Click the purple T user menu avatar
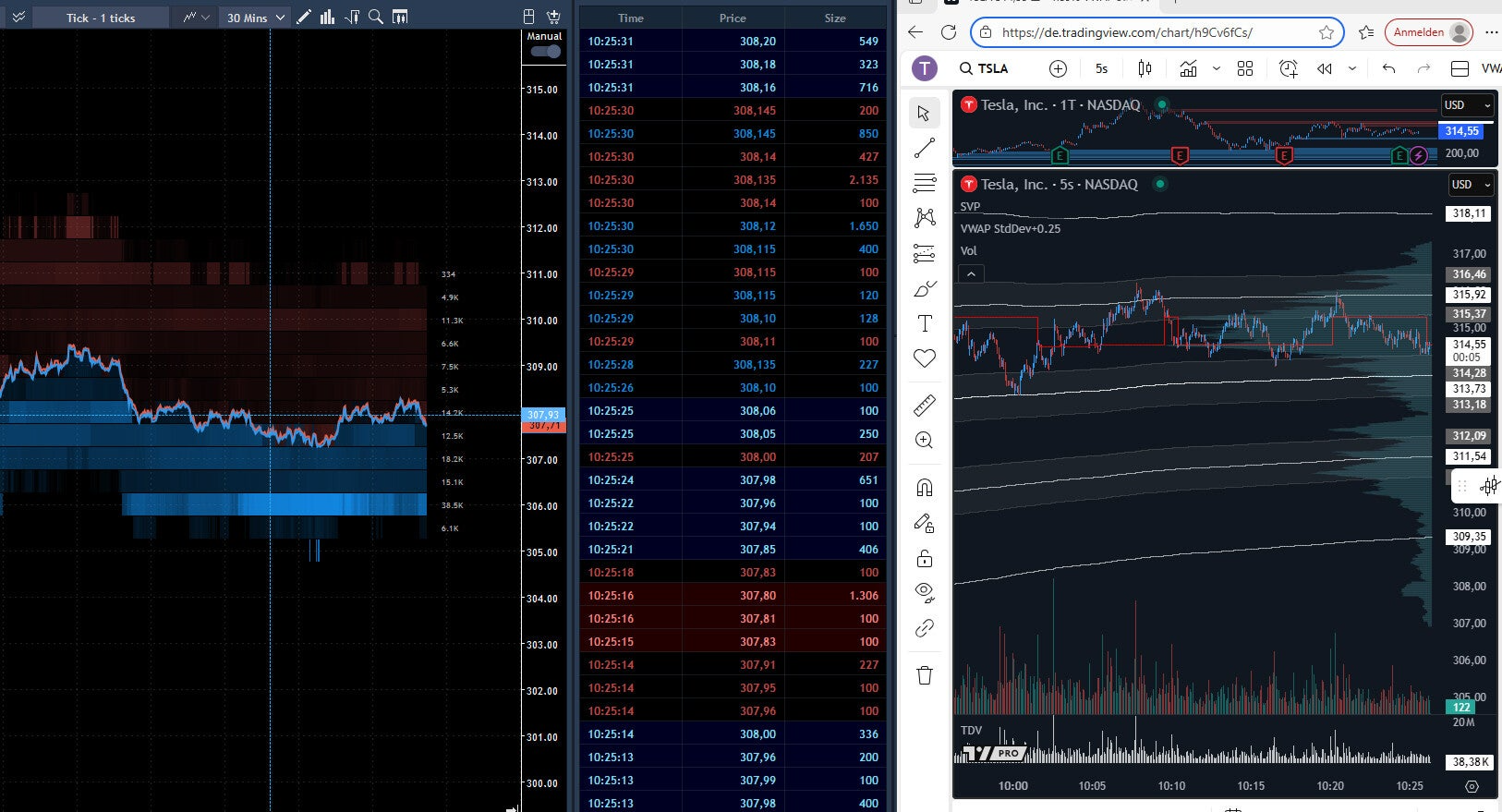This screenshot has height=812, width=1502. pos(925,68)
